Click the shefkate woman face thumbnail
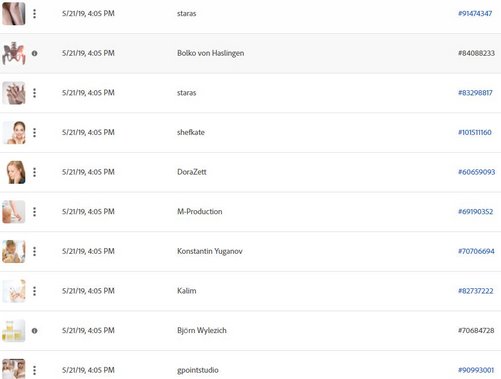Viewport: 501px width, 379px height. point(14,133)
